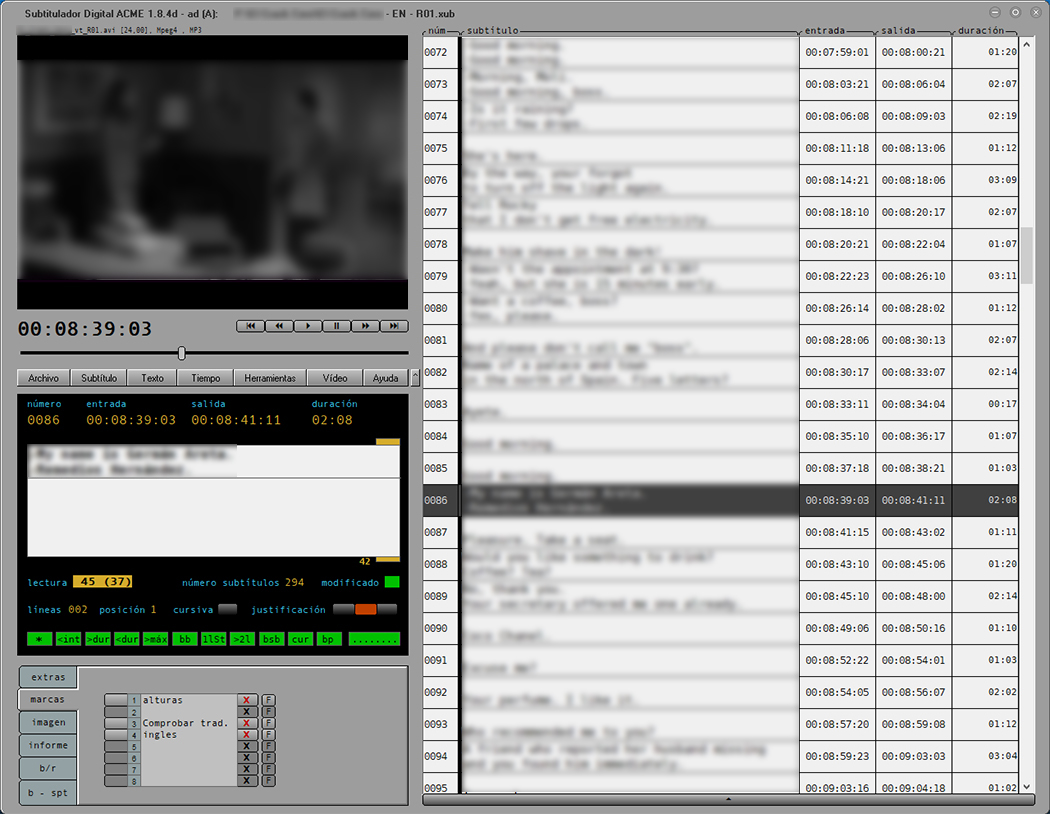The height and width of the screenshot is (814, 1050).
Task: Open the Herramientas menu
Action: 270,378
